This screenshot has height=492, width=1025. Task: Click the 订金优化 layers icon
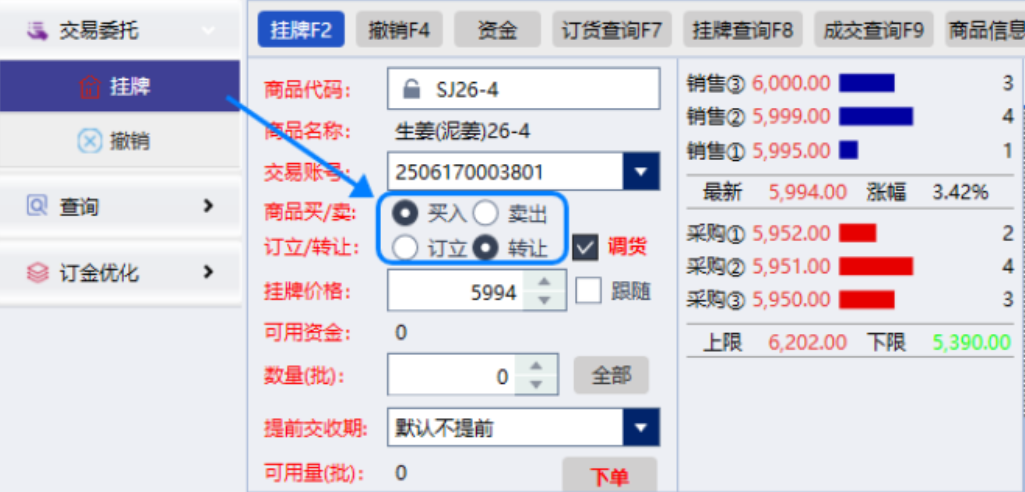coord(37,272)
